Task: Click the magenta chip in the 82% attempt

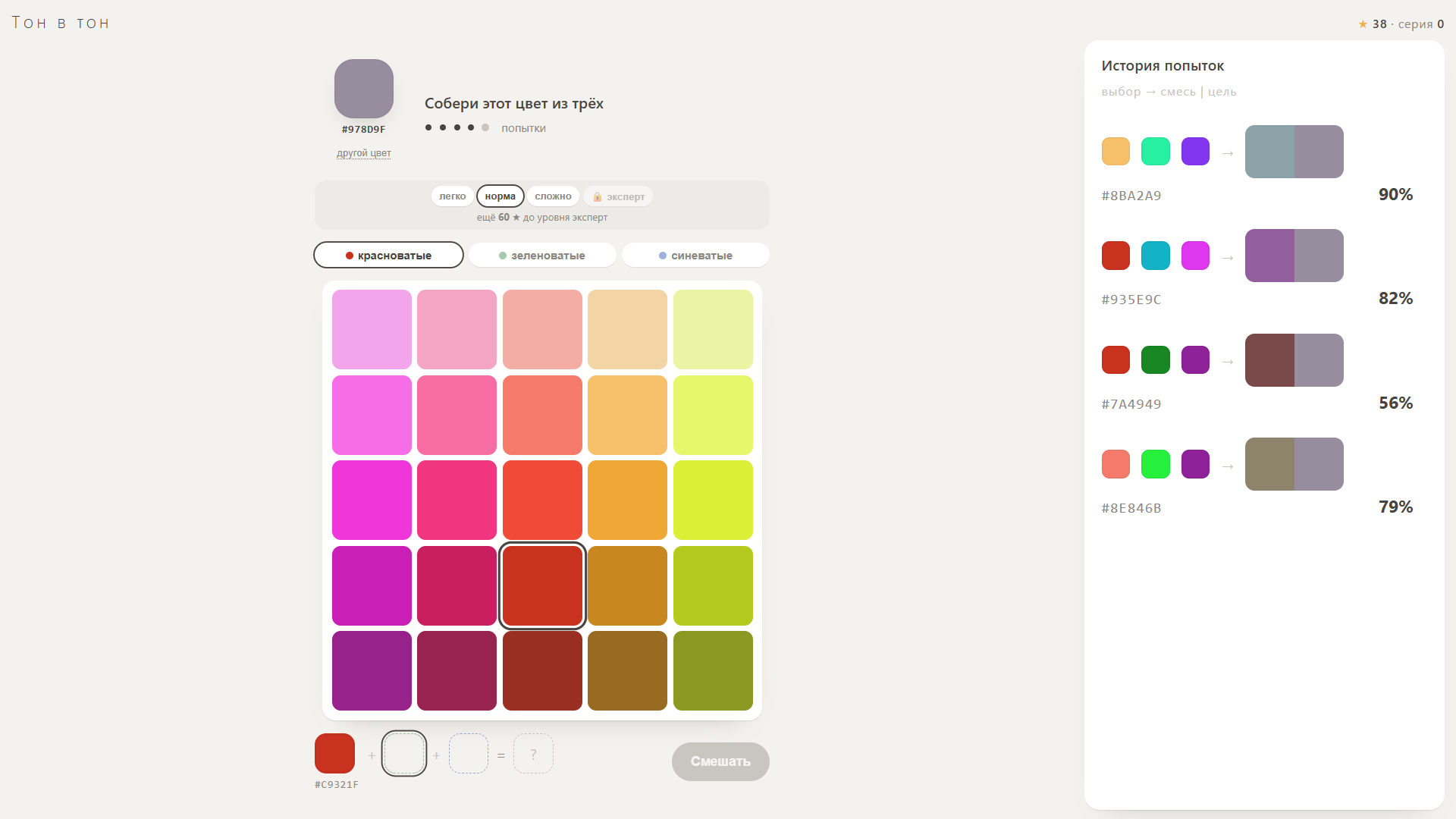Action: (1195, 256)
